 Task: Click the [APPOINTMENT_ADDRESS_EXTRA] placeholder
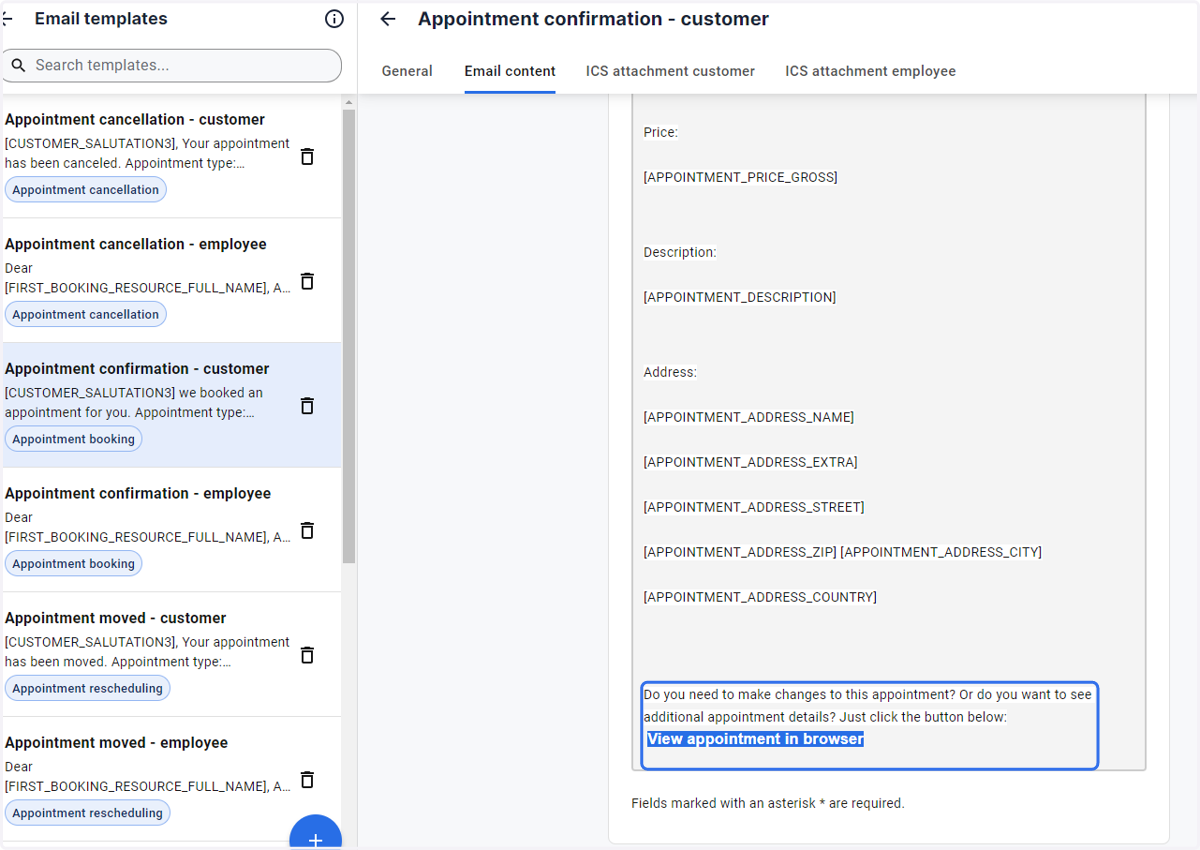click(x=750, y=462)
